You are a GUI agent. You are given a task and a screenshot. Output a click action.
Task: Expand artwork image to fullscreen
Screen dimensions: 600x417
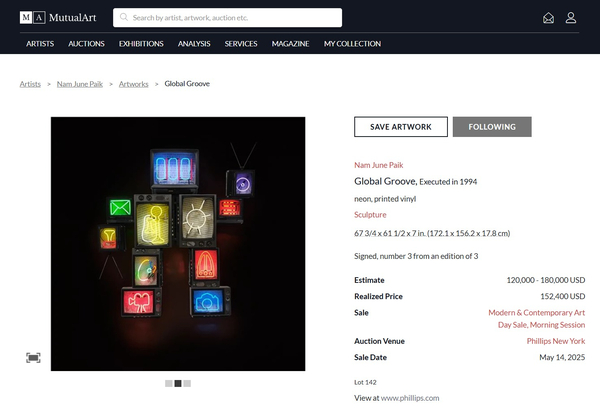pyautogui.click(x=33, y=358)
